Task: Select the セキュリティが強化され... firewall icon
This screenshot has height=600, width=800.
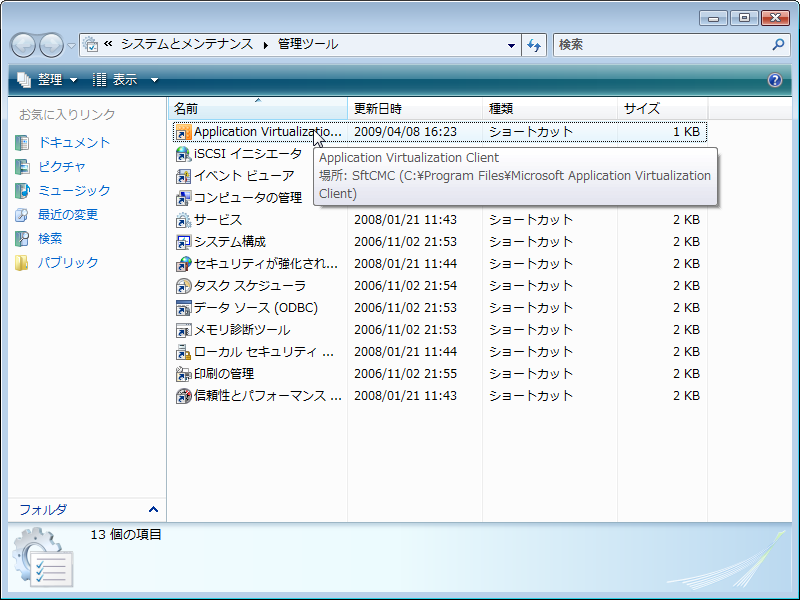Action: coord(183,264)
